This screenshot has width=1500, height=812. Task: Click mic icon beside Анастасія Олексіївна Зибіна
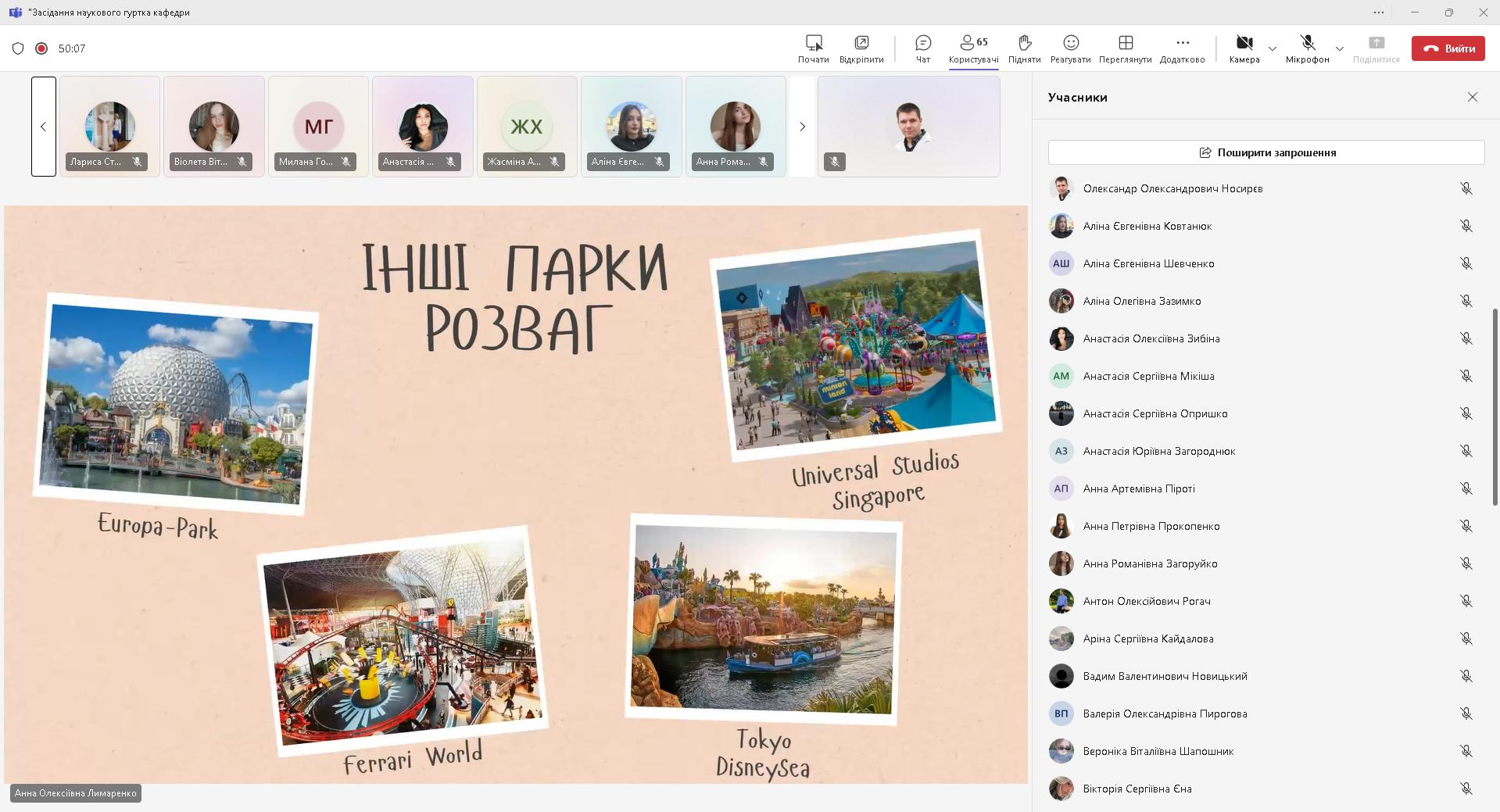click(x=1466, y=338)
